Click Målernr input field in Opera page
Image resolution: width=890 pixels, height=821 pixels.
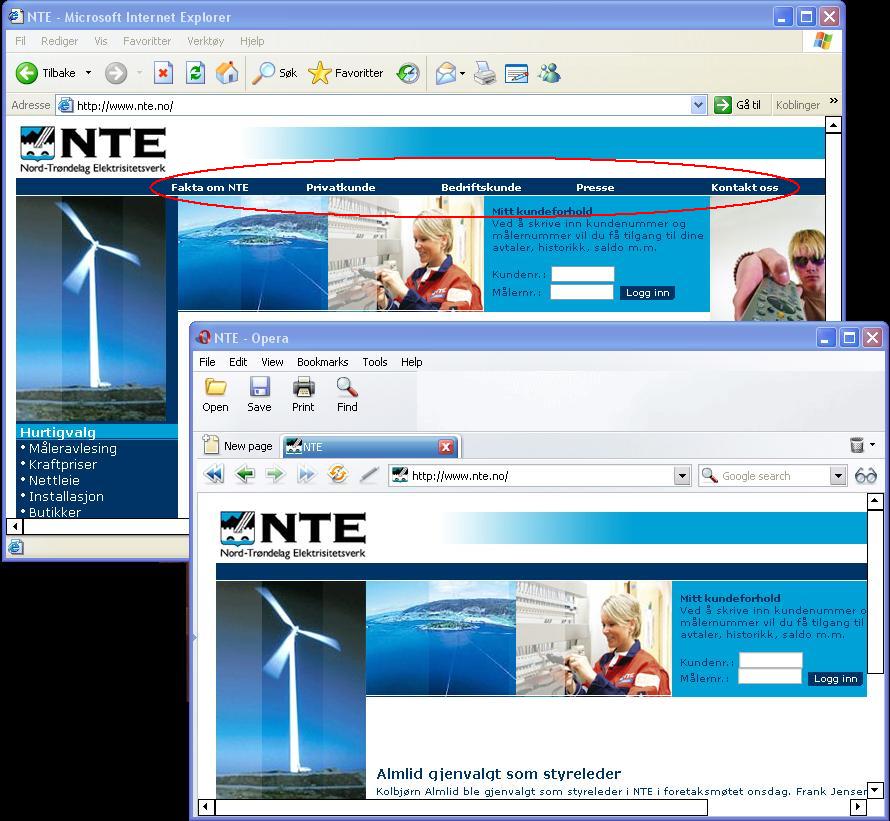click(769, 676)
